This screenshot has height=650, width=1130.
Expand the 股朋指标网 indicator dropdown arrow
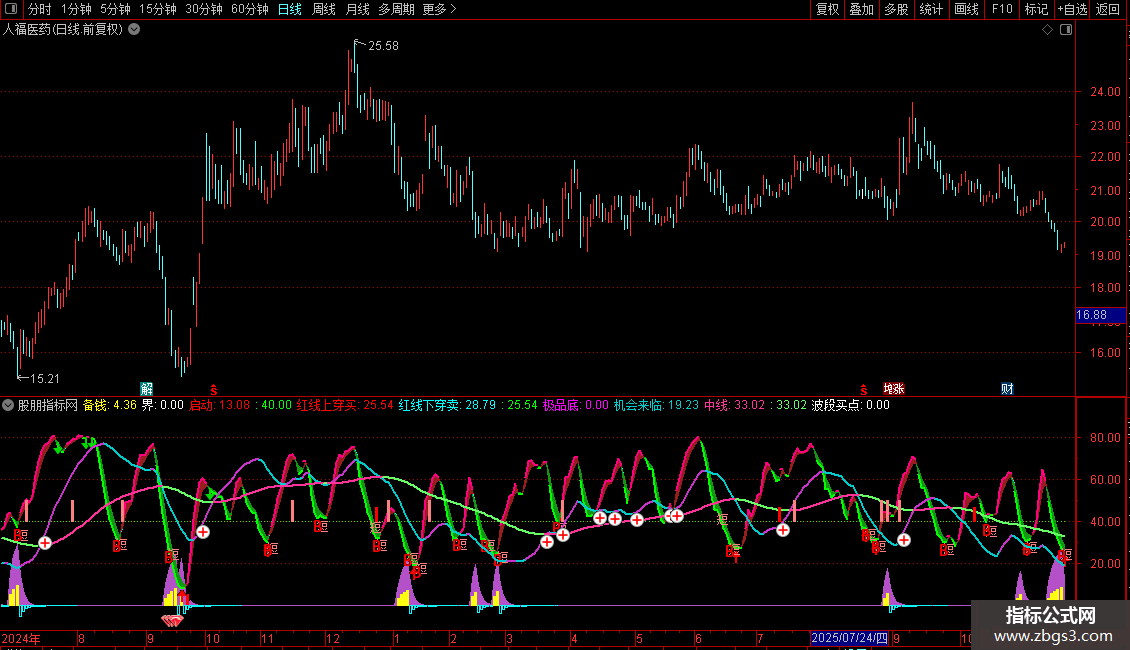(x=8, y=405)
